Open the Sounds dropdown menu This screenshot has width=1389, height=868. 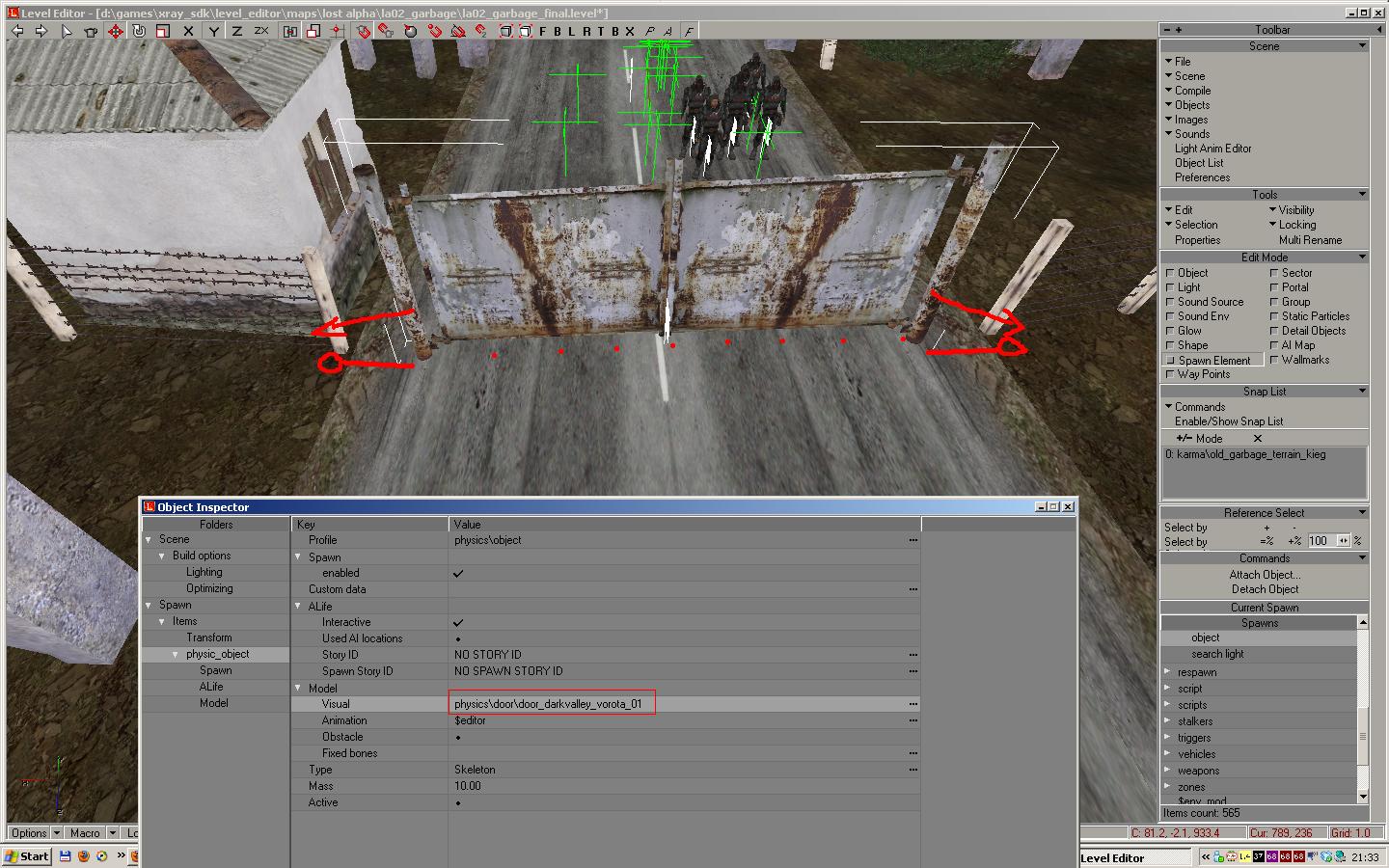[1186, 134]
